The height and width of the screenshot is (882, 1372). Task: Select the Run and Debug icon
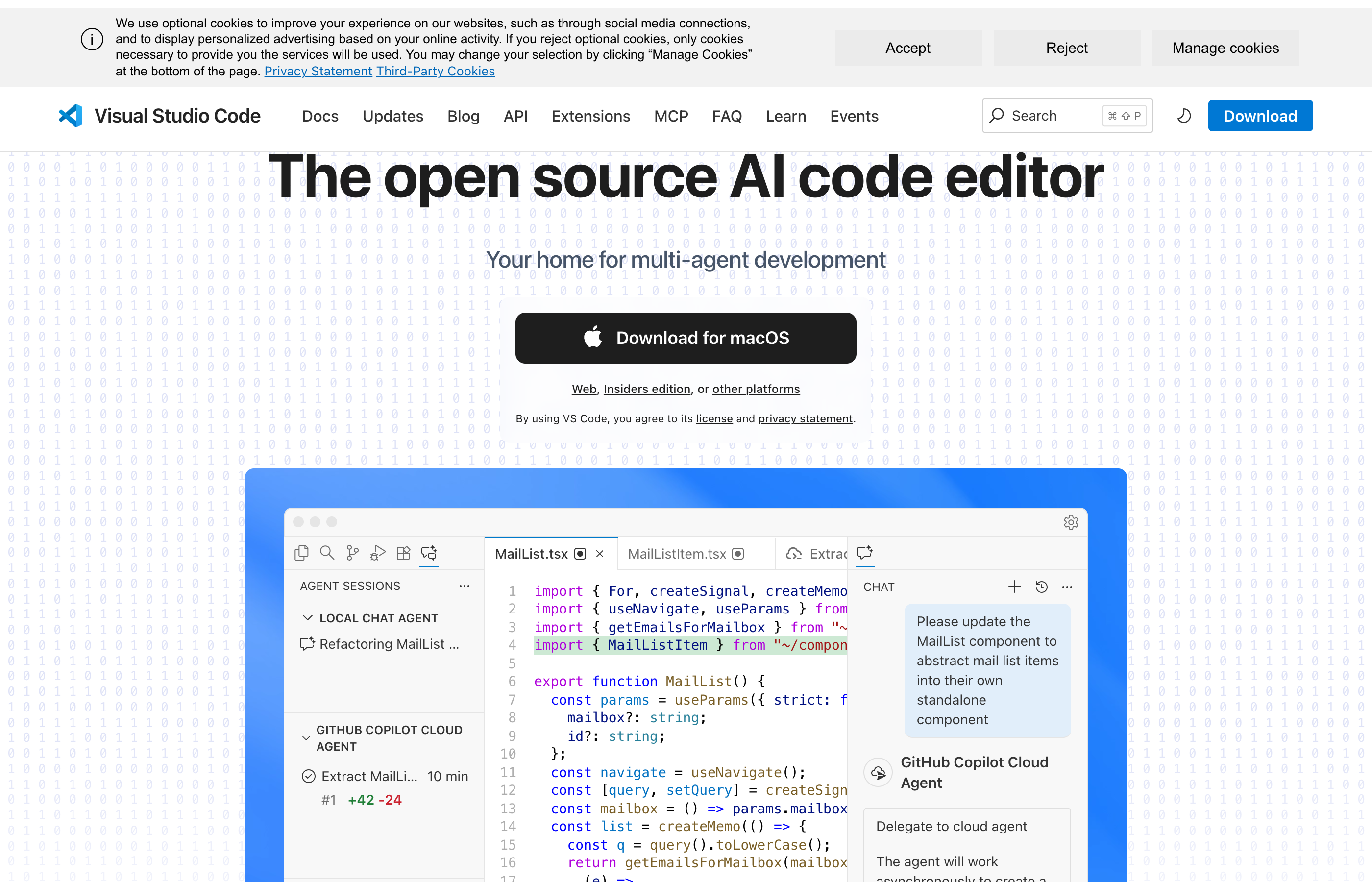(377, 553)
